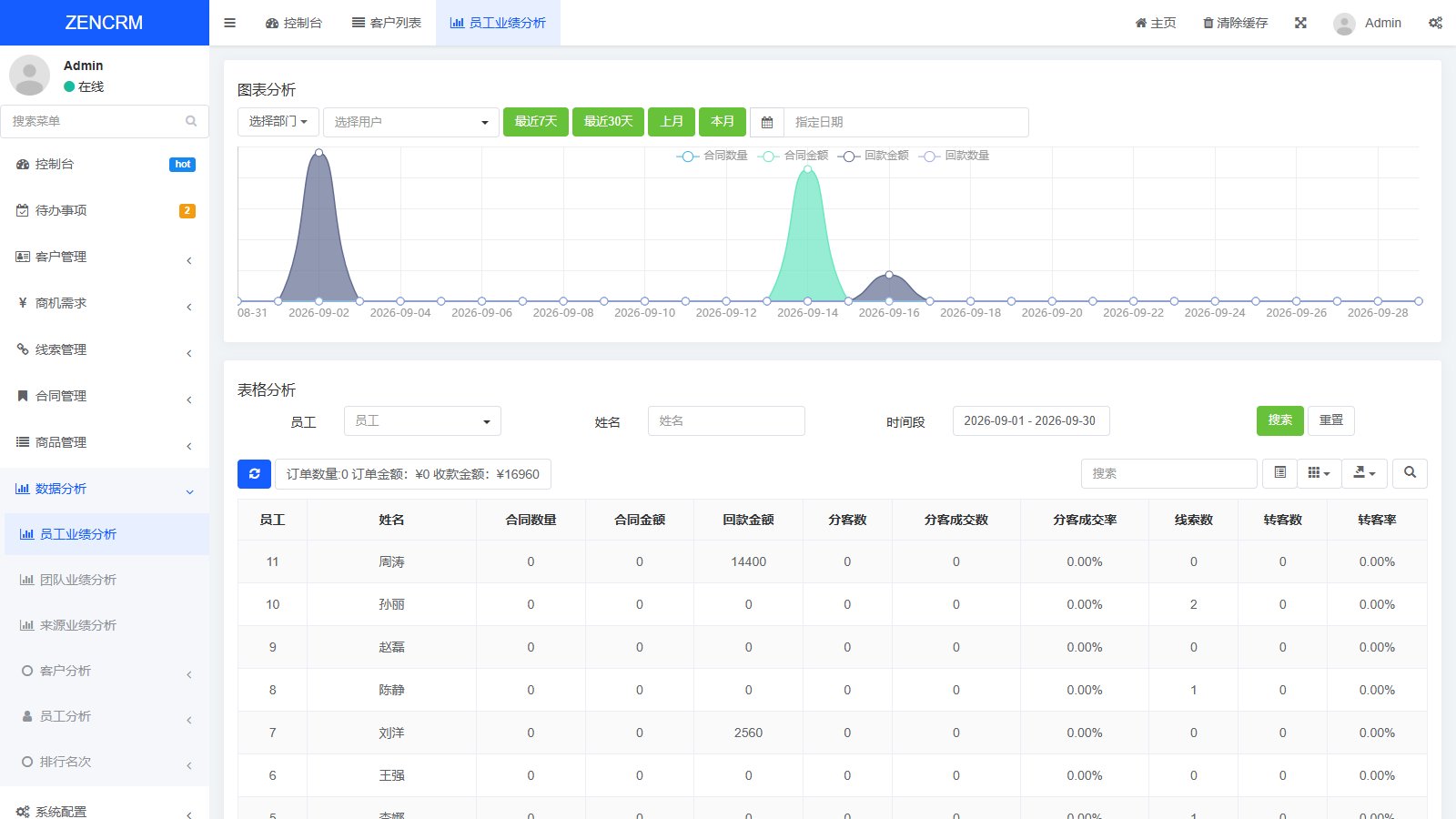Click the 最近7天 button
The height and width of the screenshot is (819, 1456).
[x=536, y=121]
